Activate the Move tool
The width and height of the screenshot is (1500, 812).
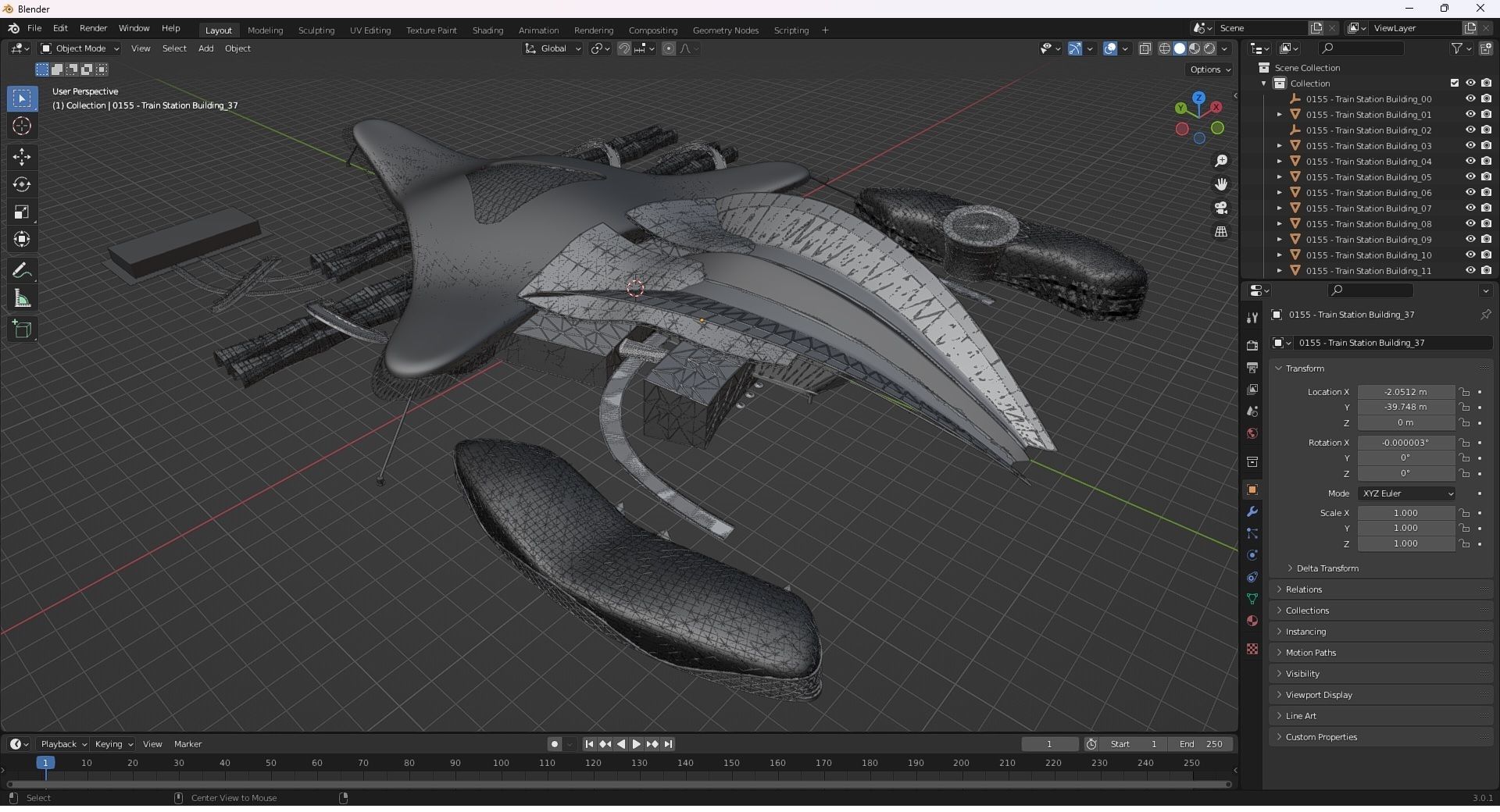(x=22, y=157)
